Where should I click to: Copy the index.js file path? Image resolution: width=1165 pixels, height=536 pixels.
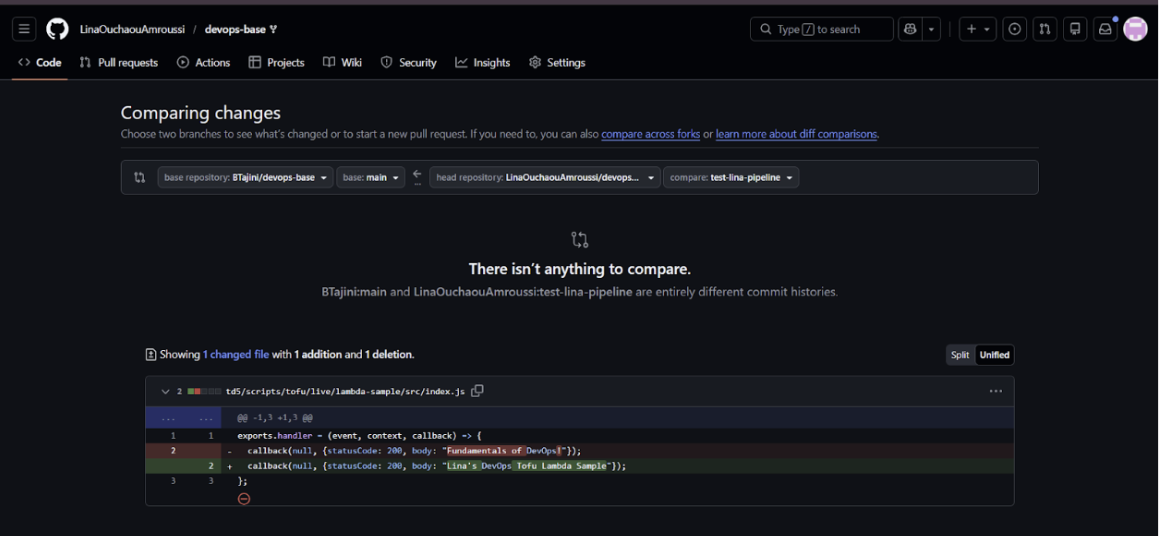478,391
